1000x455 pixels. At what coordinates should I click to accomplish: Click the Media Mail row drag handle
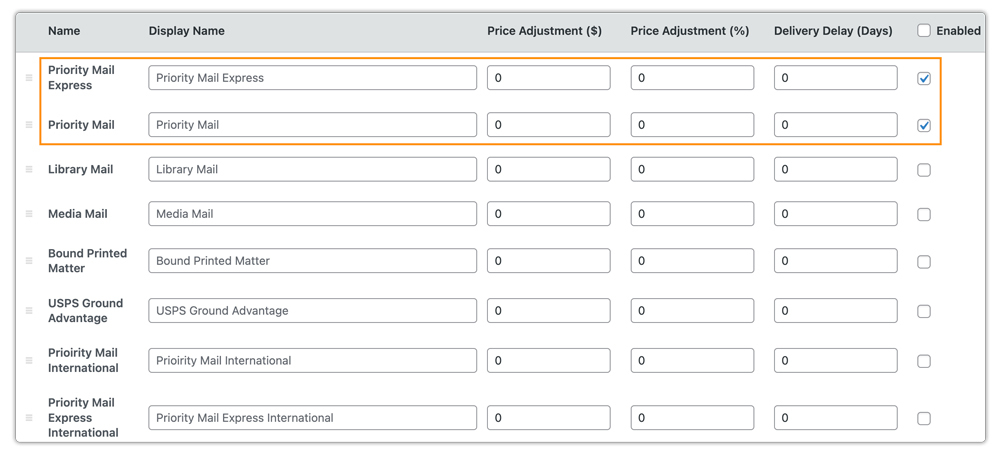(x=29, y=214)
